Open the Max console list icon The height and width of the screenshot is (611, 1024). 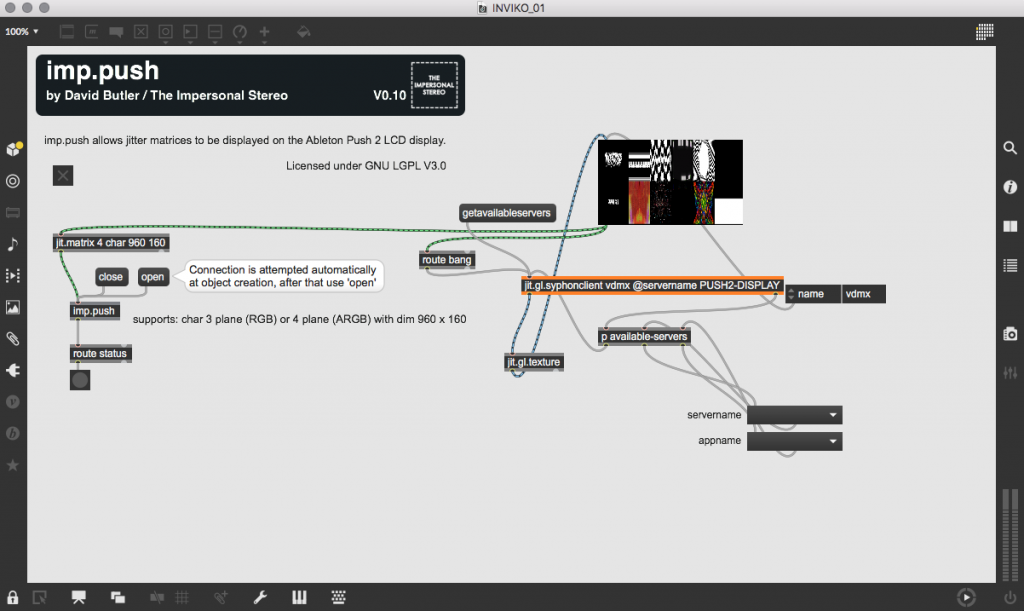point(1010,266)
